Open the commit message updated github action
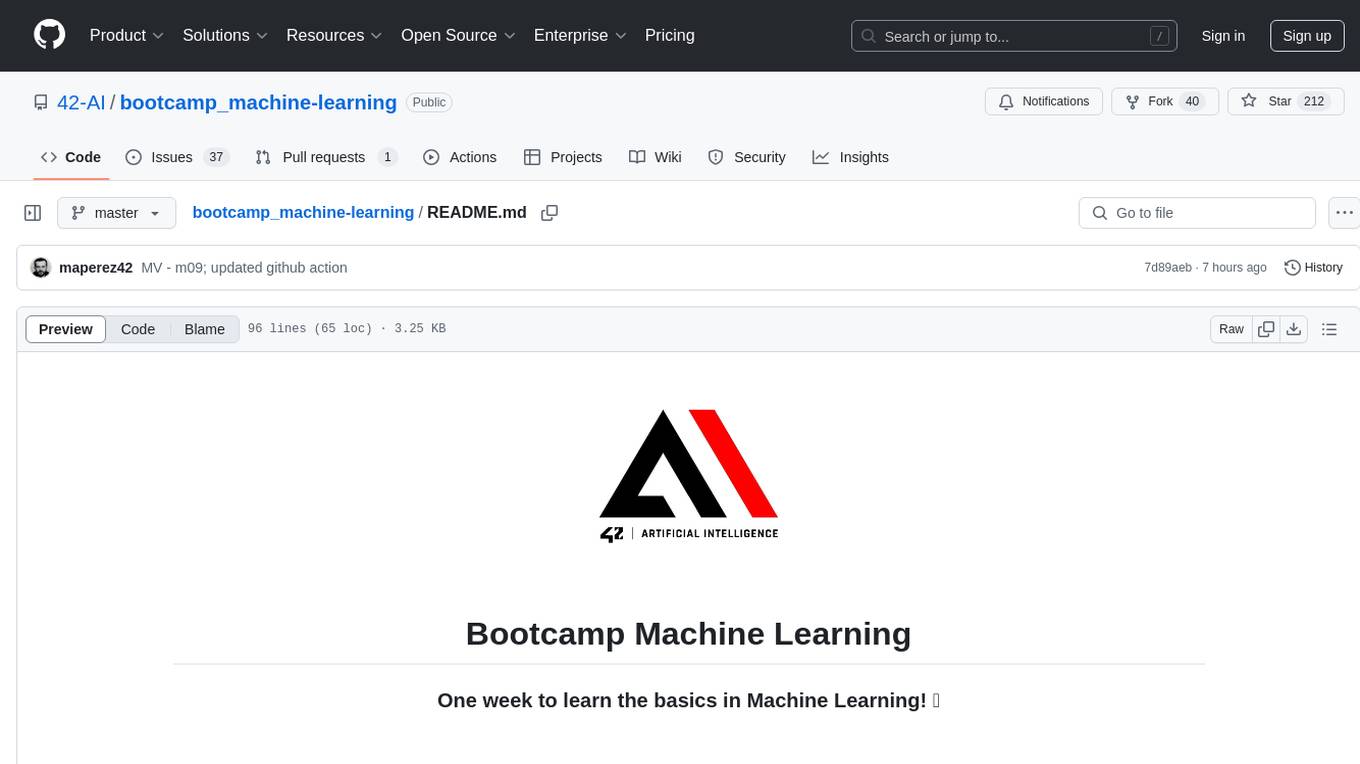1360x764 pixels. pyautogui.click(x=244, y=268)
